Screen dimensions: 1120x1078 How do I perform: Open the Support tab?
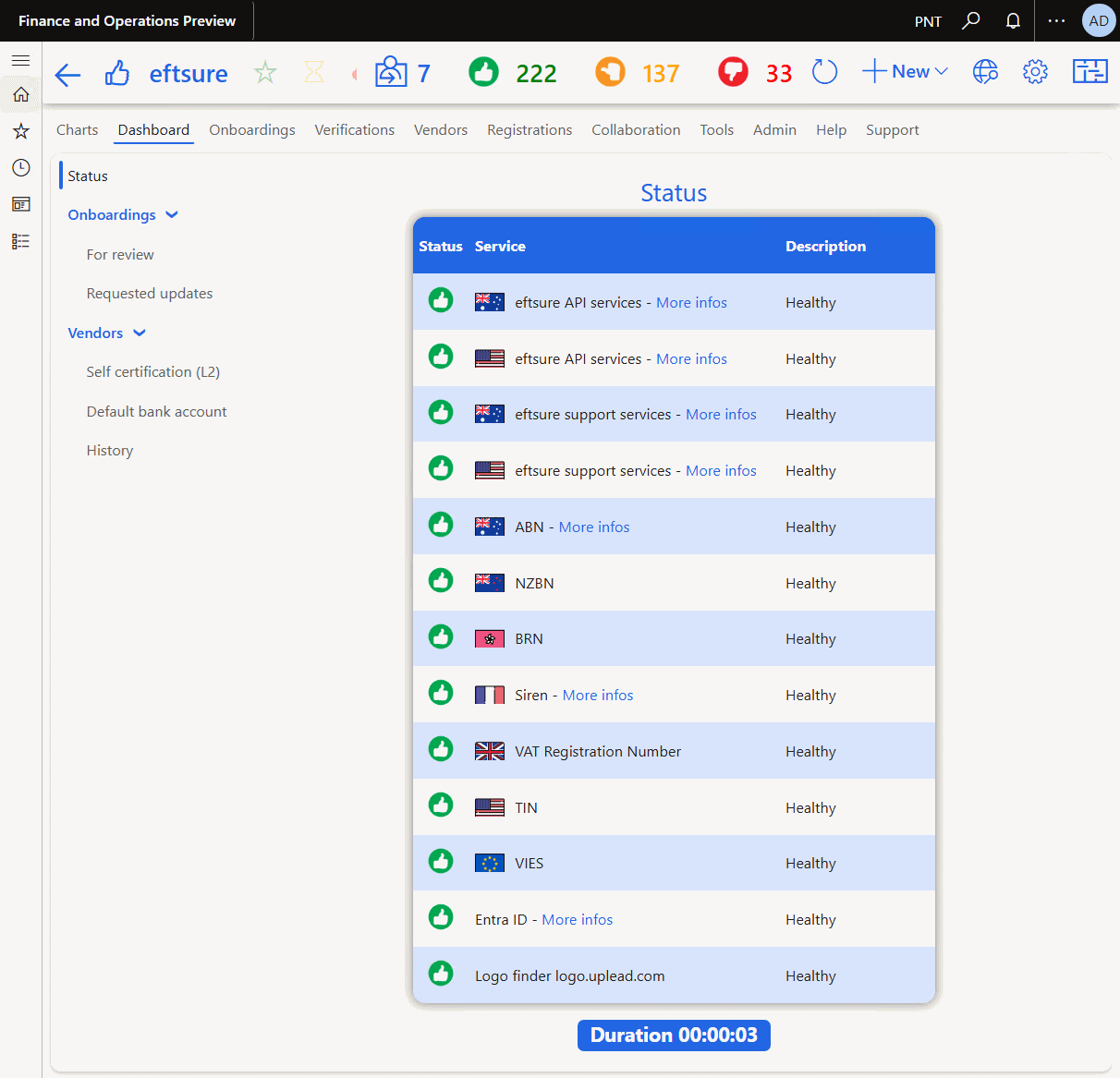892,130
